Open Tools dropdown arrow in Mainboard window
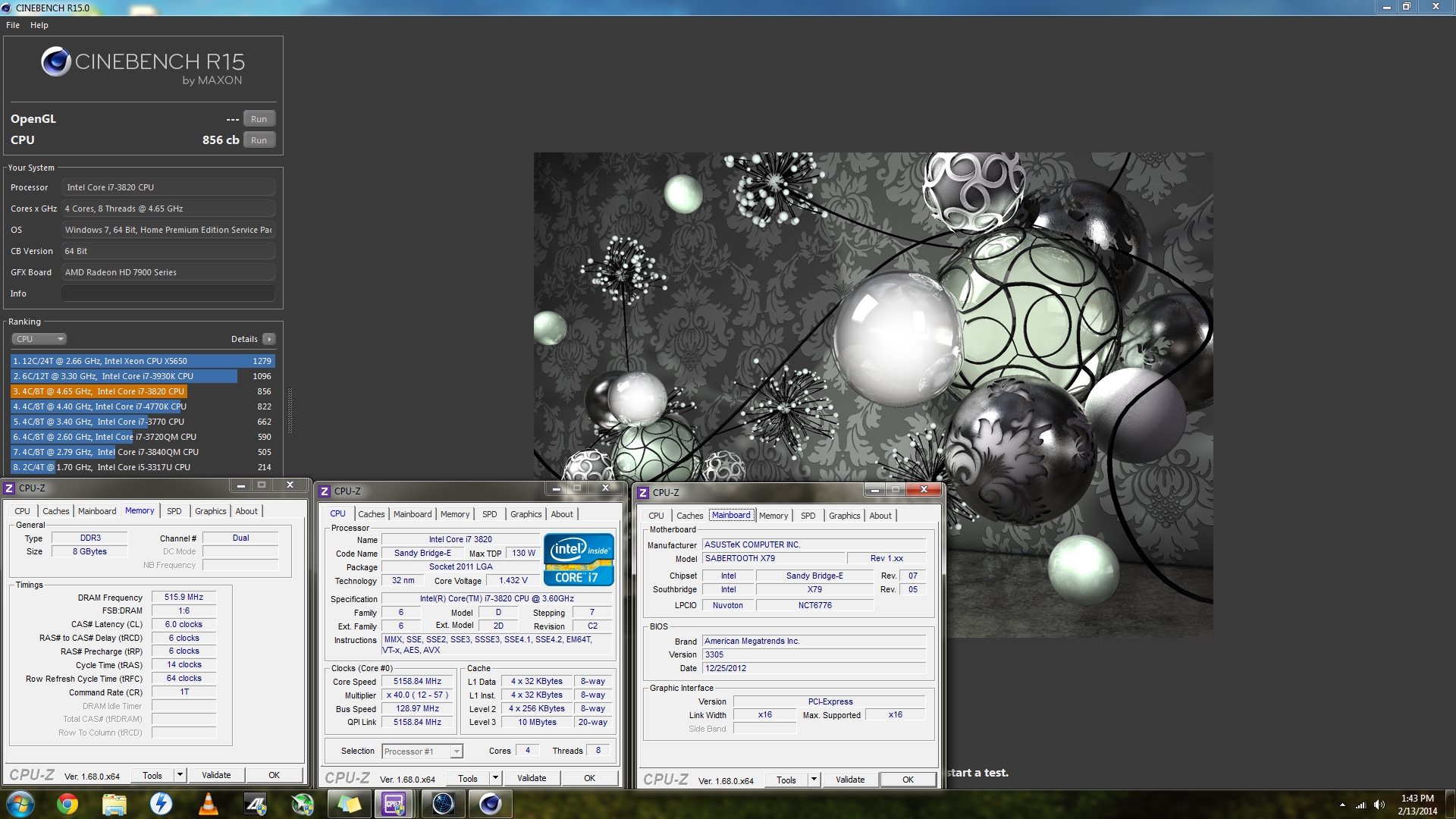This screenshot has width=1456, height=819. point(814,780)
